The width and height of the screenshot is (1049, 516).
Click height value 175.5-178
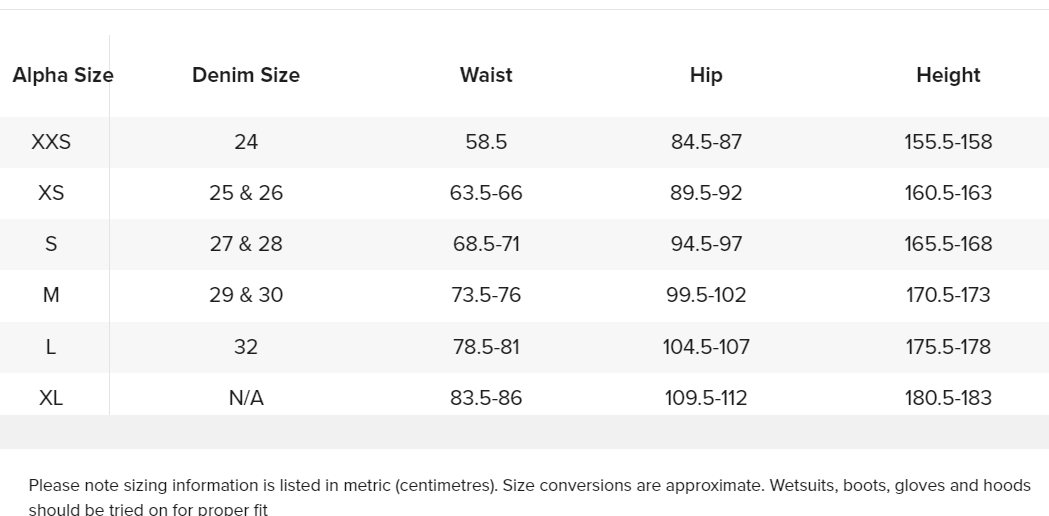[948, 347]
